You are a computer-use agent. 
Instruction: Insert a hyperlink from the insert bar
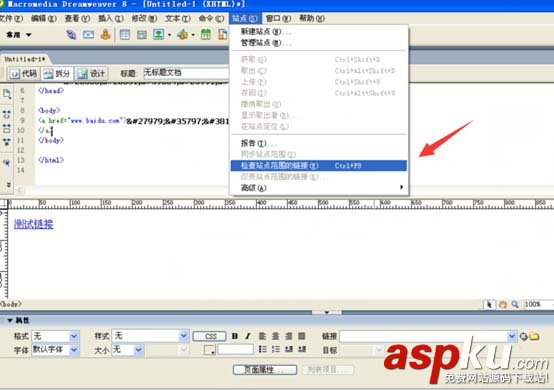pyautogui.click(x=71, y=35)
